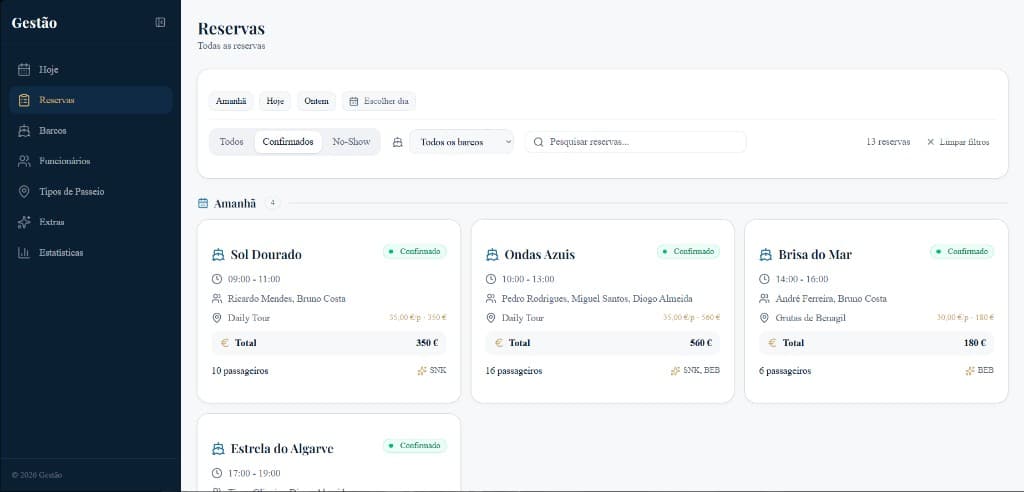Click the Amanhã section count badge 4

coord(272,203)
